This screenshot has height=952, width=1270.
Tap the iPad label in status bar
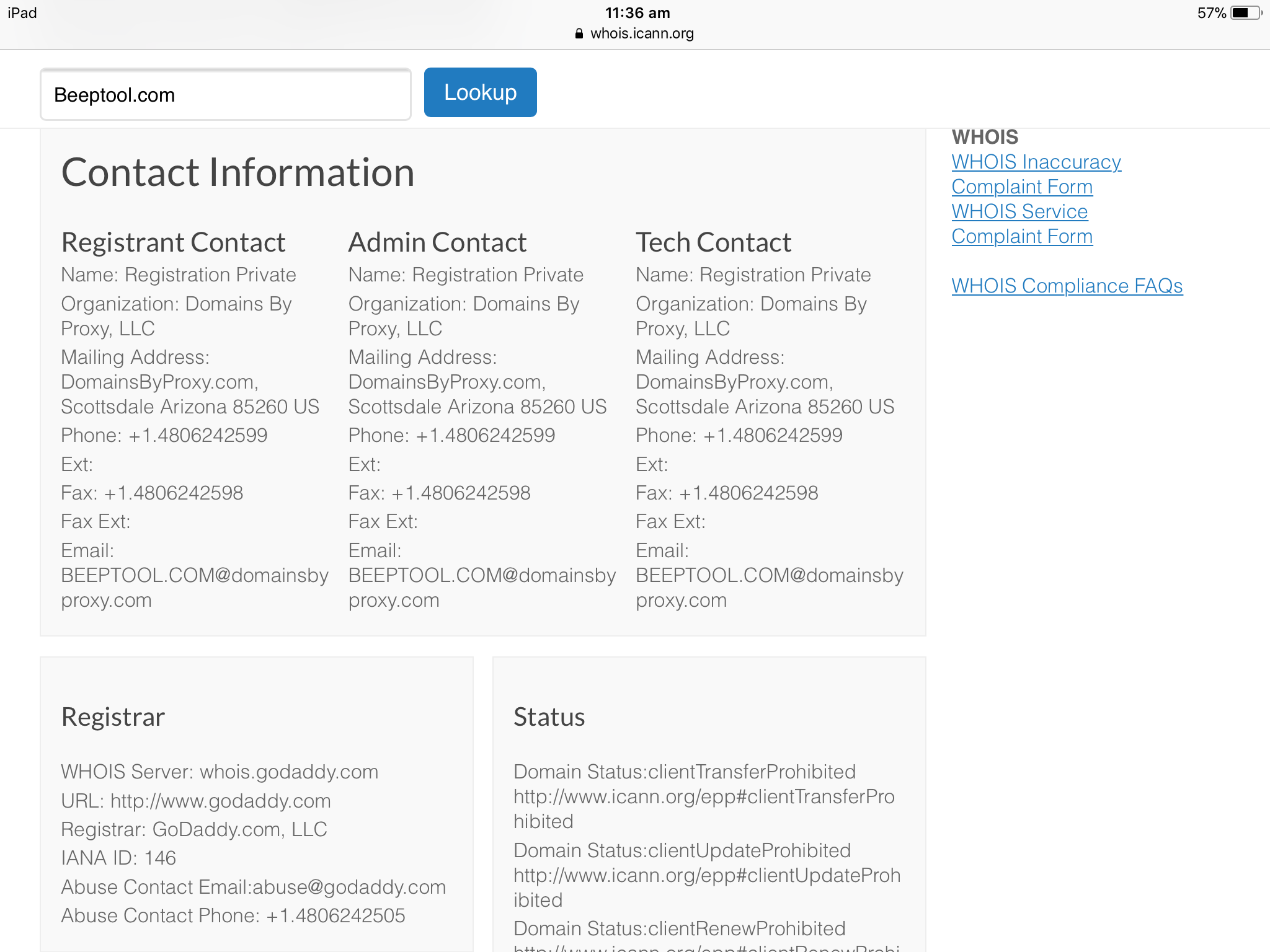pyautogui.click(x=22, y=13)
